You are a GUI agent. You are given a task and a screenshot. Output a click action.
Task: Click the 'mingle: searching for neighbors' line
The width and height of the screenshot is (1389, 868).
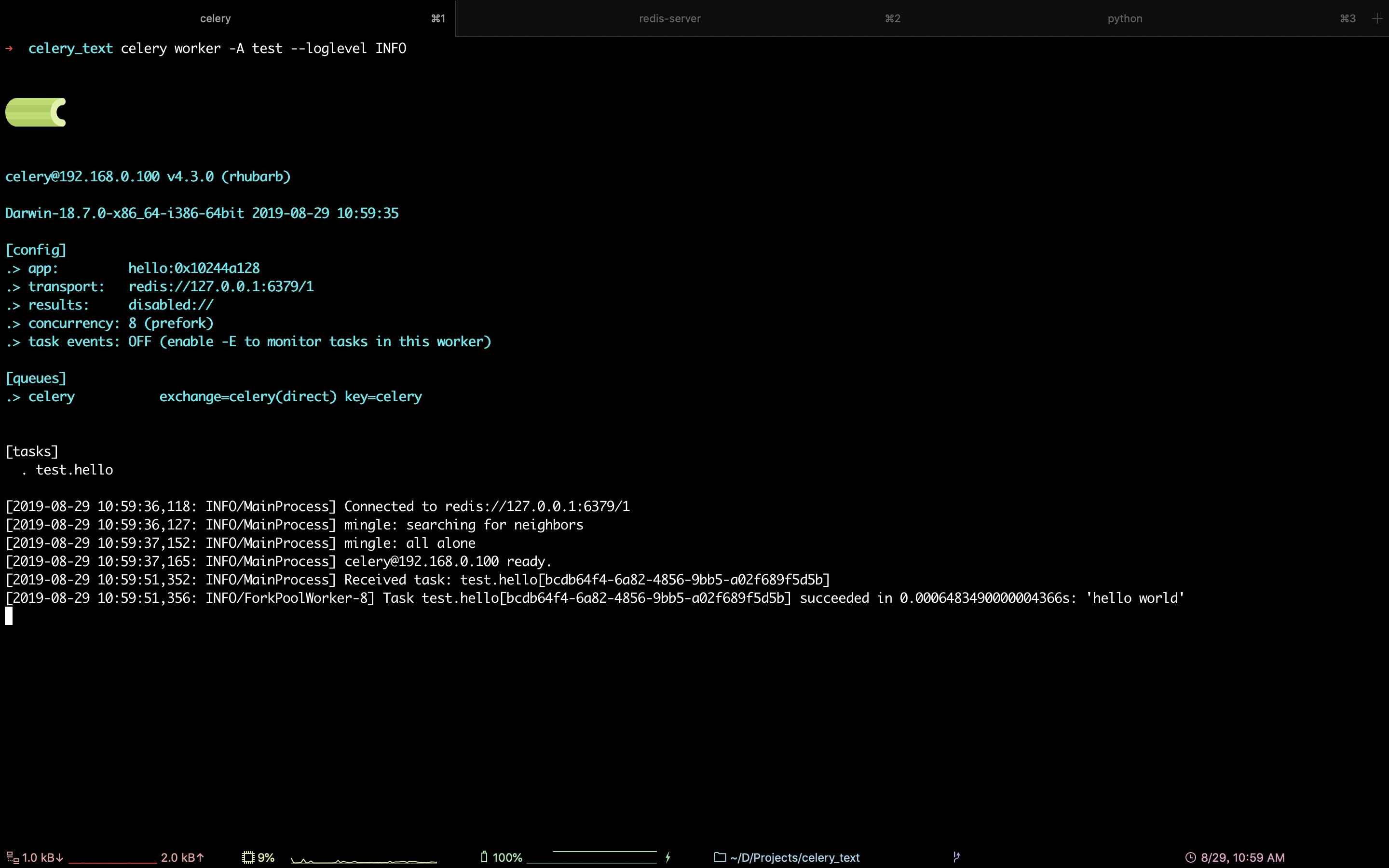click(295, 525)
